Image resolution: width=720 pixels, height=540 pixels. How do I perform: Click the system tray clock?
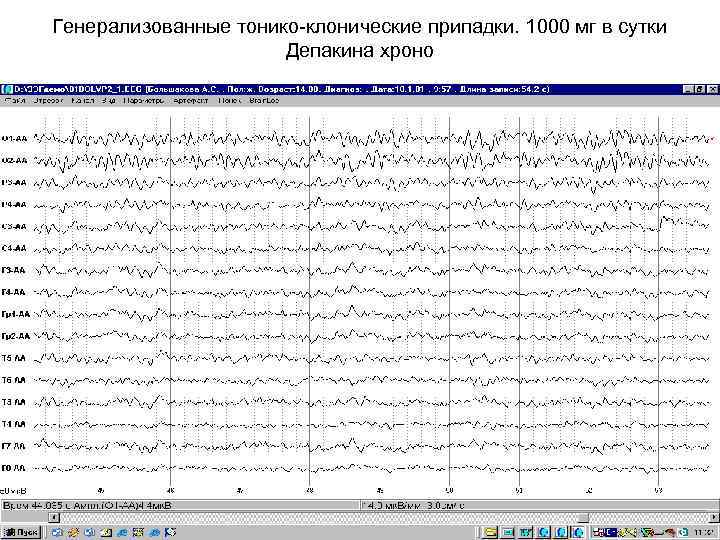tap(705, 533)
